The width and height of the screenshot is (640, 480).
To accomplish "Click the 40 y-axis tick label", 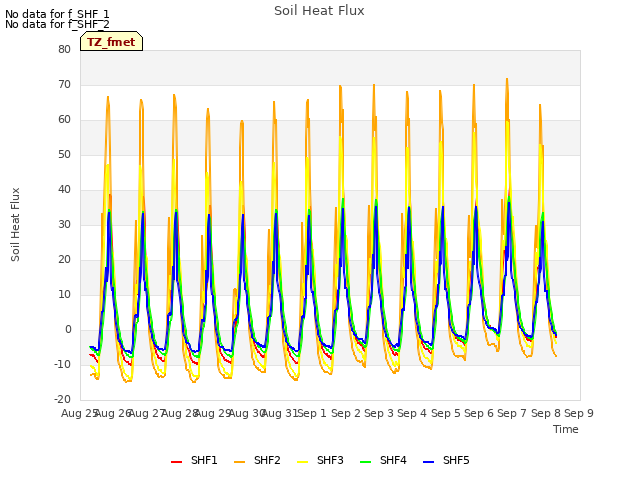I will coord(64,189).
